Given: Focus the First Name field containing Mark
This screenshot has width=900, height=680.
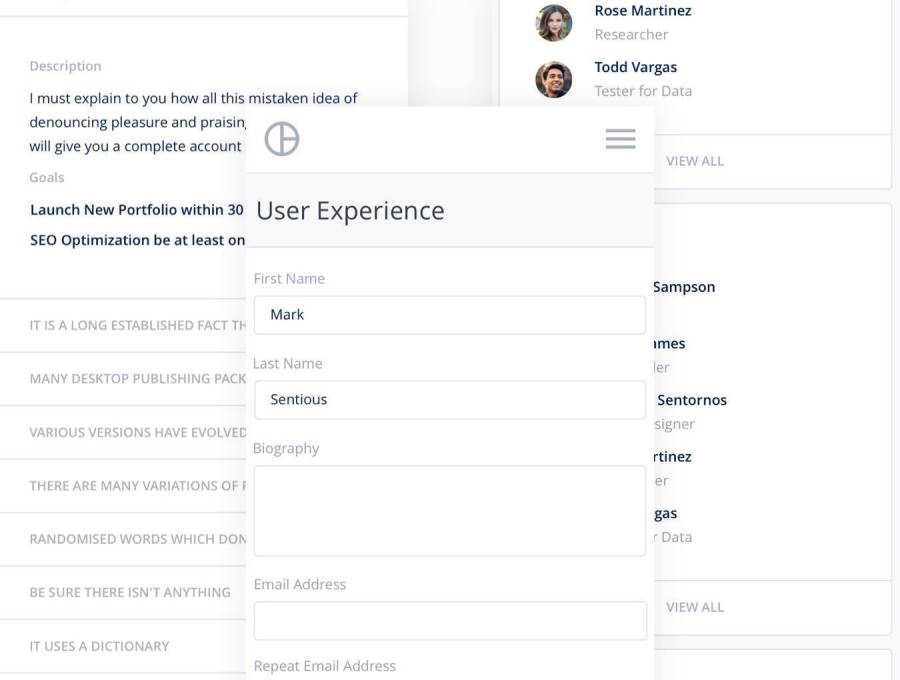Looking at the screenshot, I should [x=450, y=315].
